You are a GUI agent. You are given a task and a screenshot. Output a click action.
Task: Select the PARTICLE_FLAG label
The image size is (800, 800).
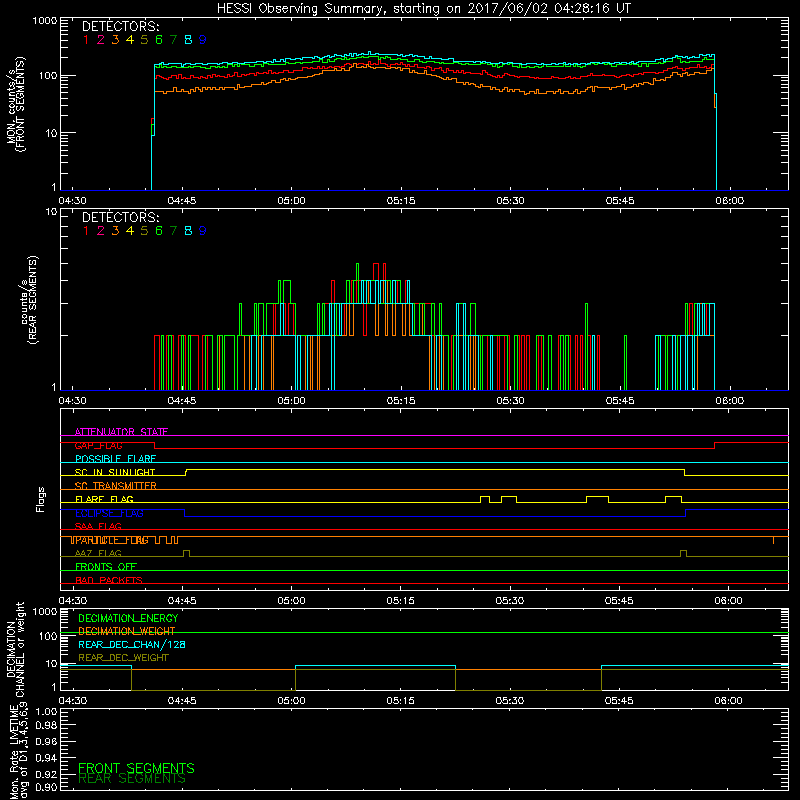click(x=111, y=540)
